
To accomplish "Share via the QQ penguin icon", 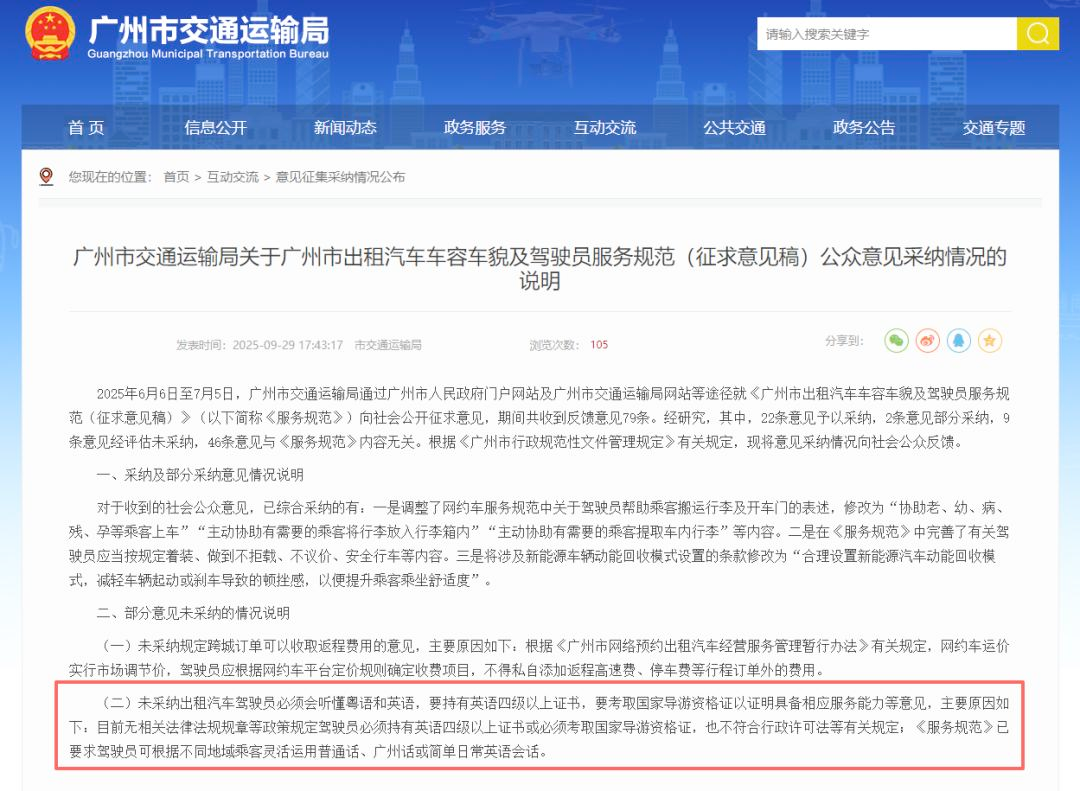I will [x=959, y=341].
